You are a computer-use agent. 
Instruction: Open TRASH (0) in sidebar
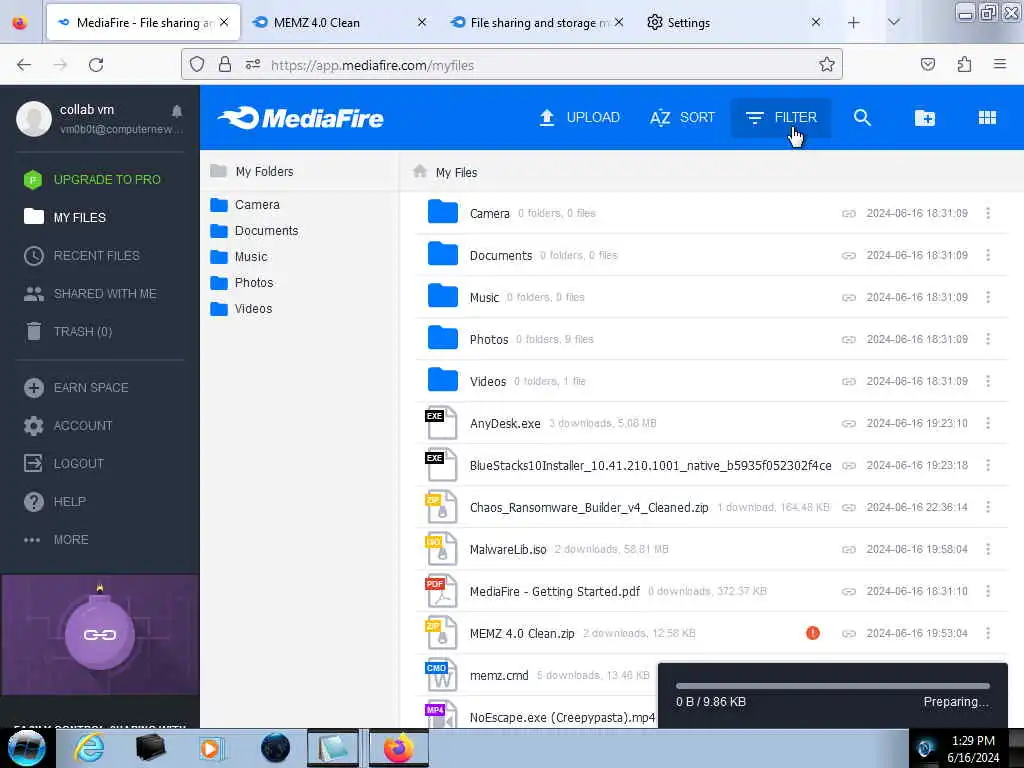[x=69, y=332]
